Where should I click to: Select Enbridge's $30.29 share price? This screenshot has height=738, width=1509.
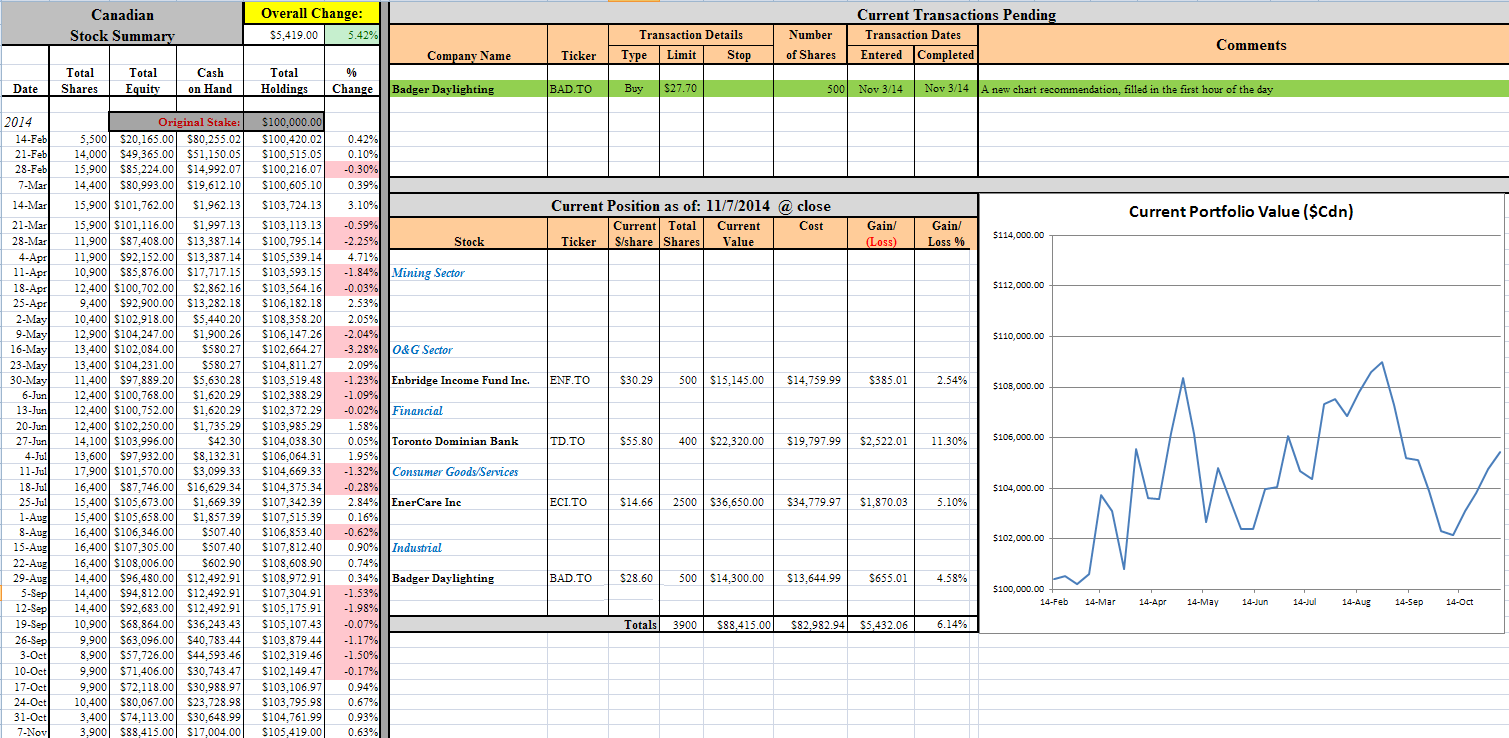635,380
